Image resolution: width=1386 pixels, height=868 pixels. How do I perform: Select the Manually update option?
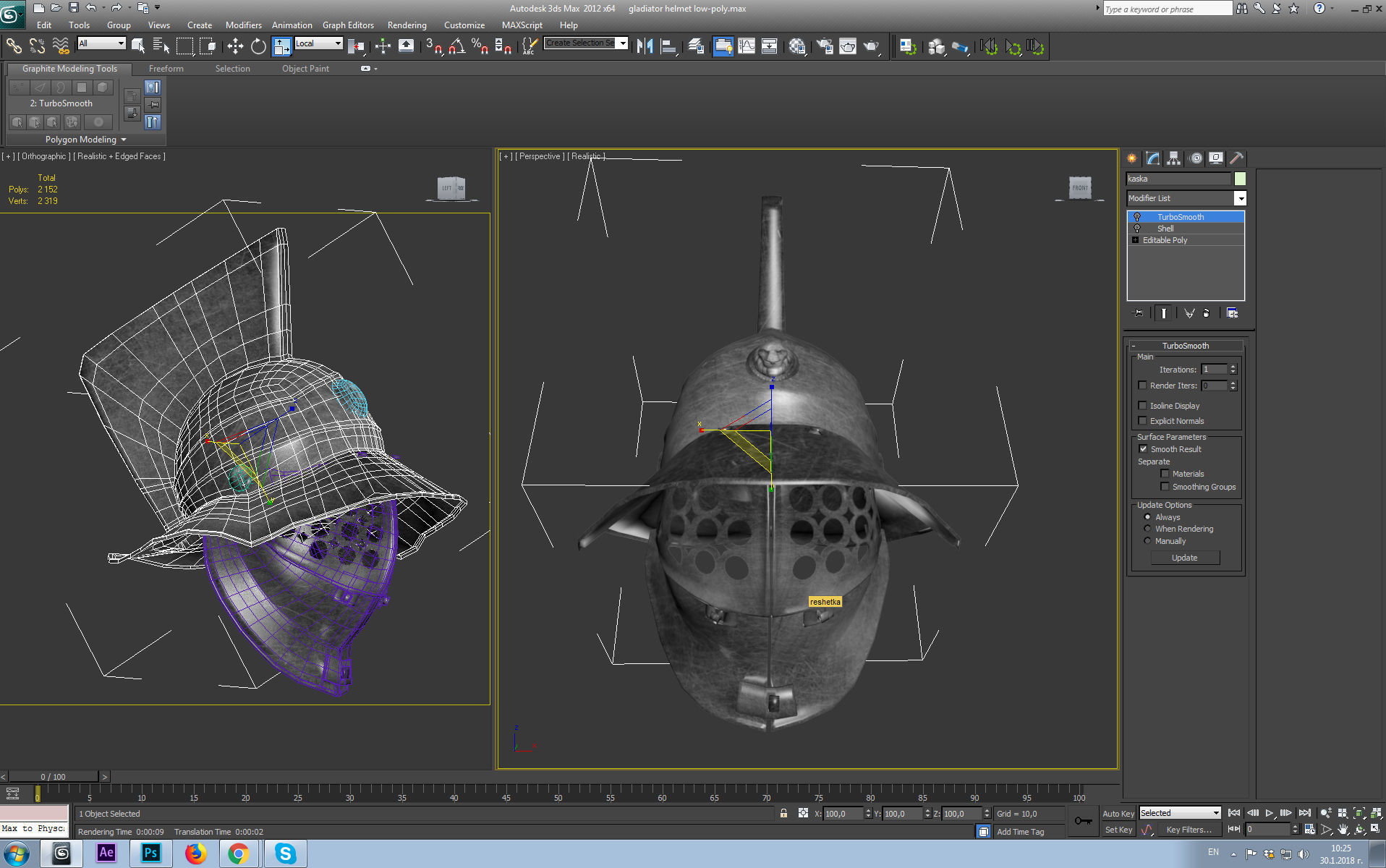(1147, 541)
